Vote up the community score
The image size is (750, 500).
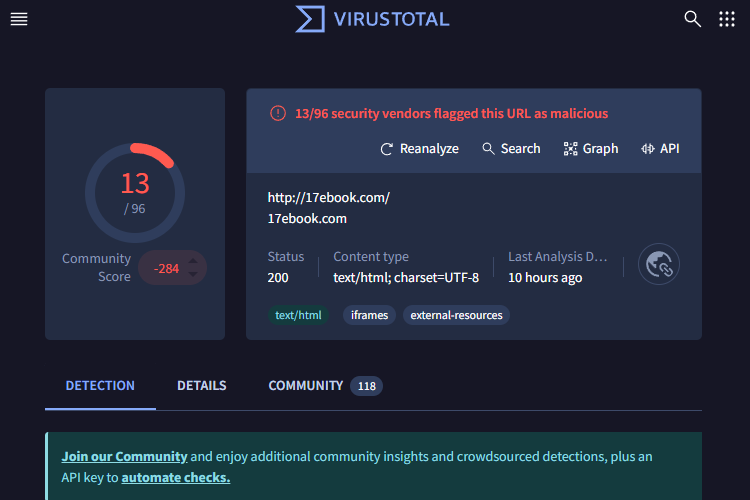click(193, 261)
